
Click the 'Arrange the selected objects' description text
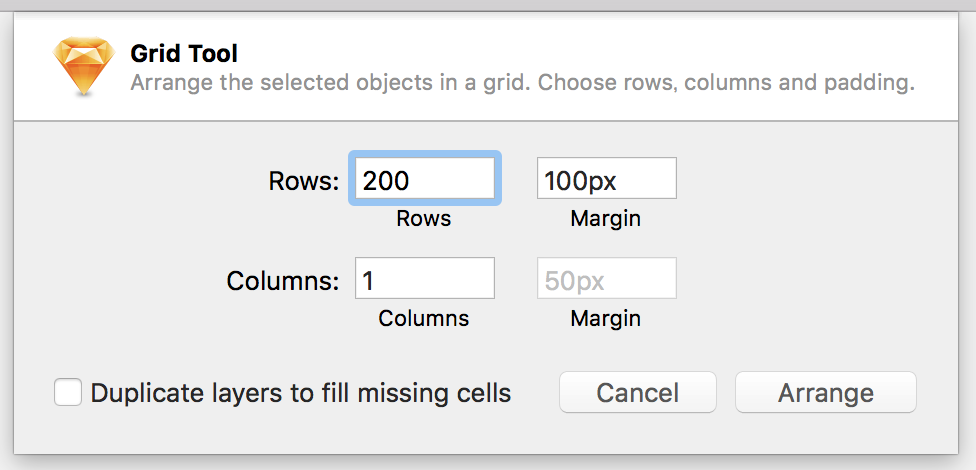point(523,83)
